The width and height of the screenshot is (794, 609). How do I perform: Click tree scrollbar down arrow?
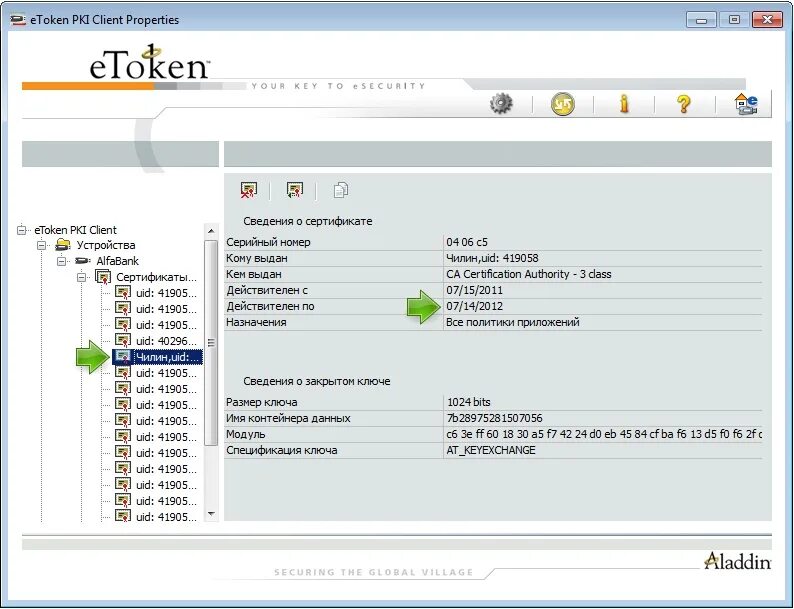pyautogui.click(x=211, y=514)
